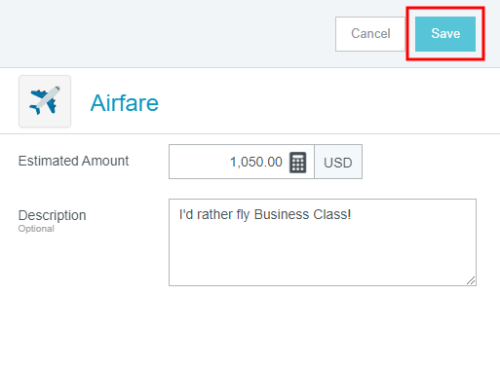Click the word 'rather' in description
This screenshot has height=368, width=500.
point(215,215)
